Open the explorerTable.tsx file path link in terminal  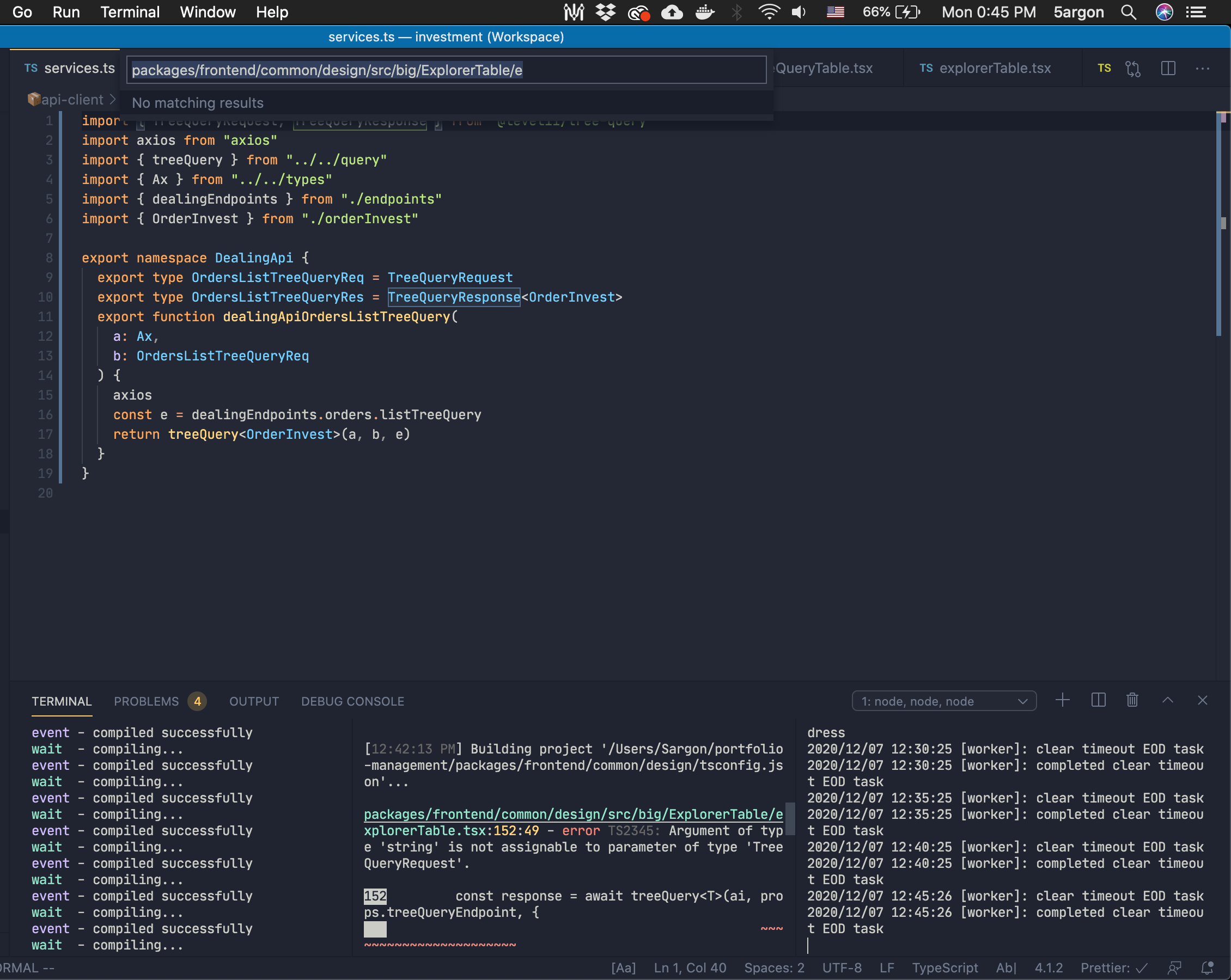coord(572,814)
